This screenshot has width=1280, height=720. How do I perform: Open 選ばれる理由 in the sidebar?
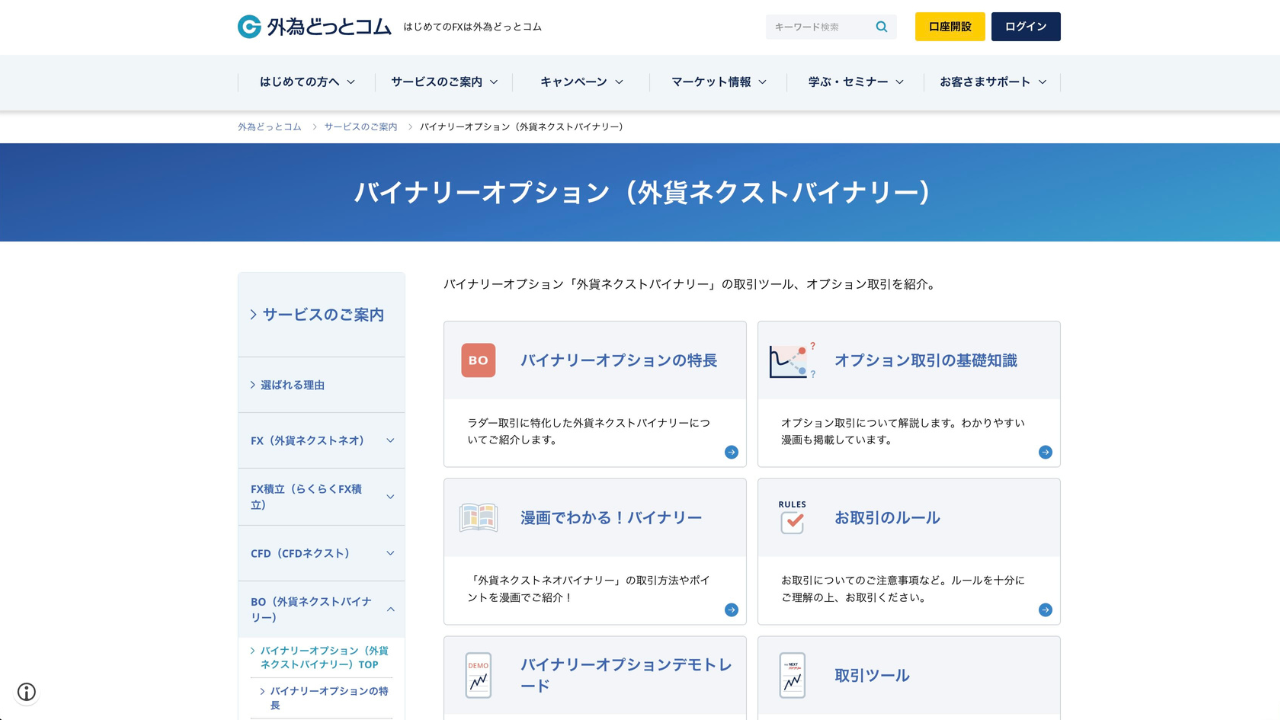[x=322, y=385]
